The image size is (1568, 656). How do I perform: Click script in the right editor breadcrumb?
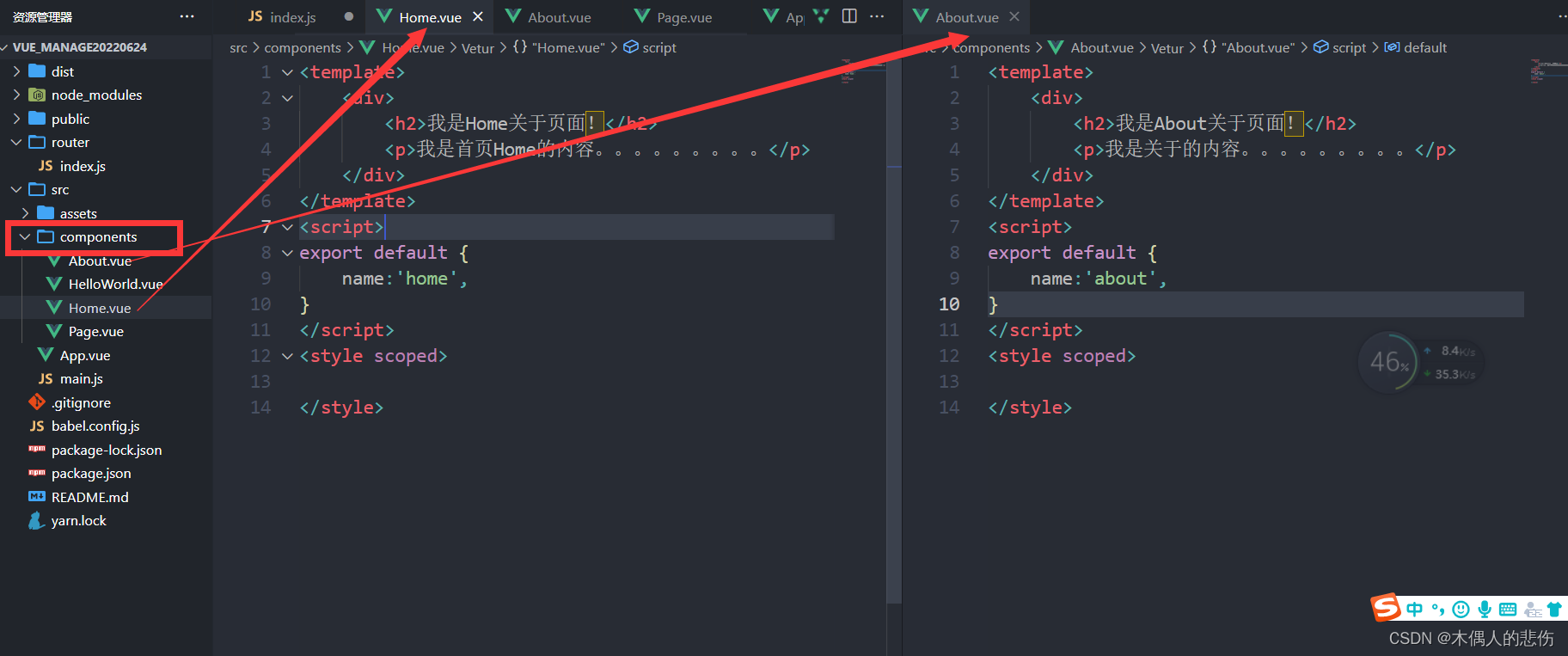1349,48
